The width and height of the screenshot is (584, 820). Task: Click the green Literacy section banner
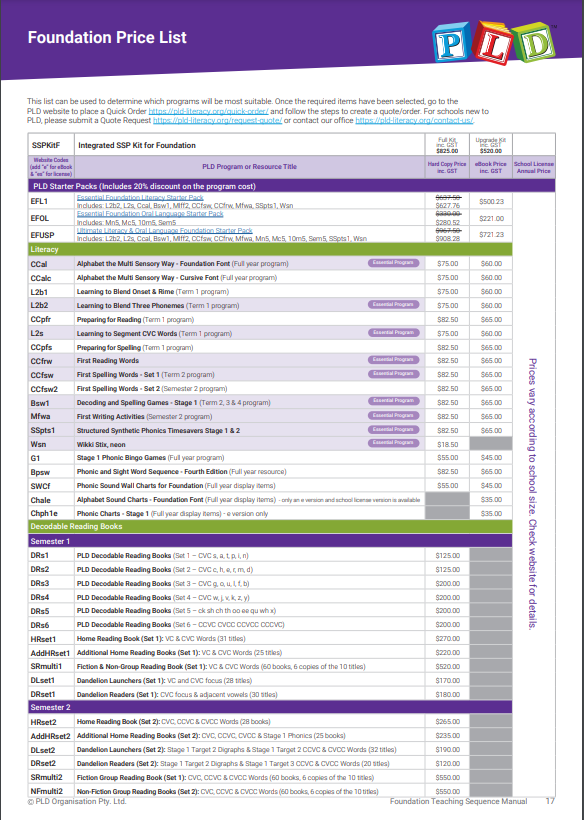(x=270, y=249)
